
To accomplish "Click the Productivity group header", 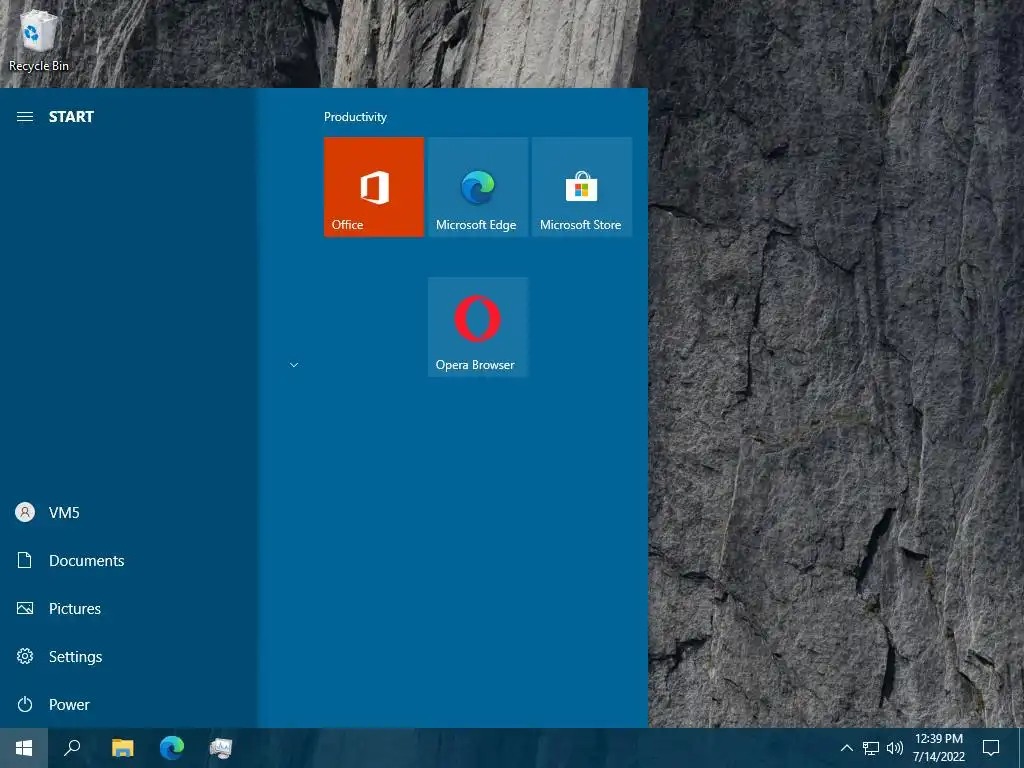I will [x=355, y=117].
